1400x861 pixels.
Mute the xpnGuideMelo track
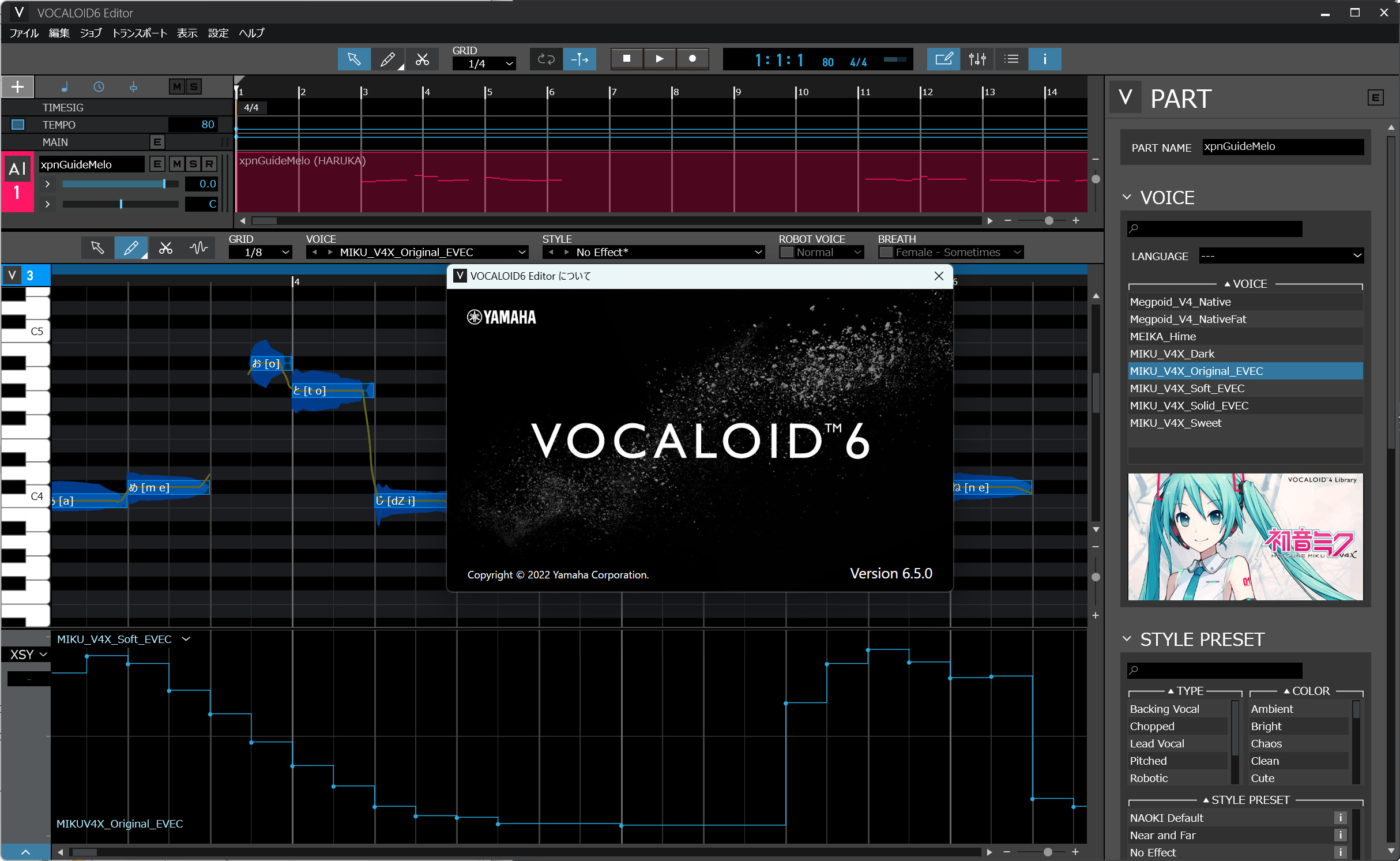[177, 164]
